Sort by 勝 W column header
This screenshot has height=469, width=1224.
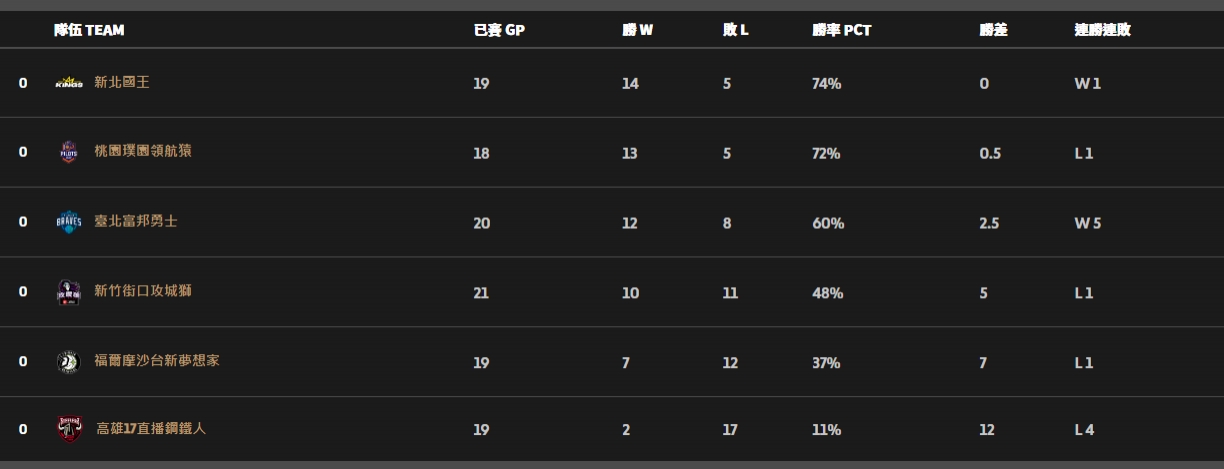[x=637, y=30]
